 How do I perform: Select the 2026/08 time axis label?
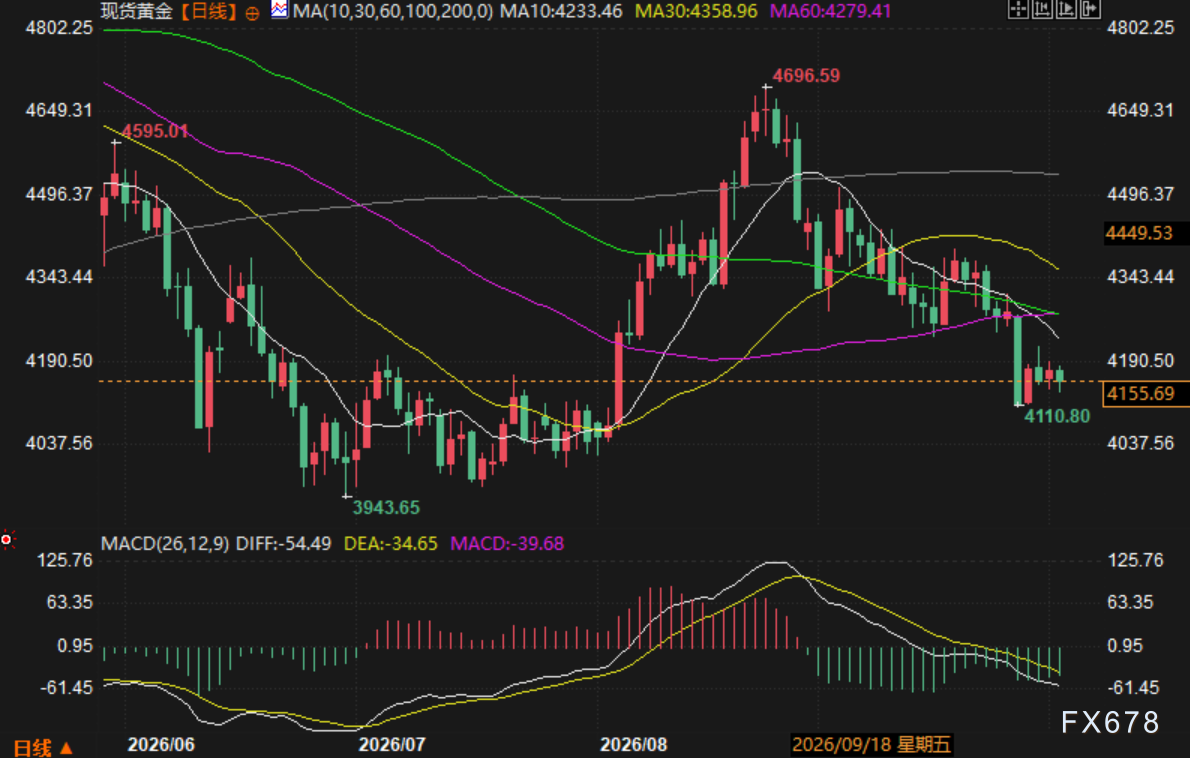pyautogui.click(x=634, y=744)
